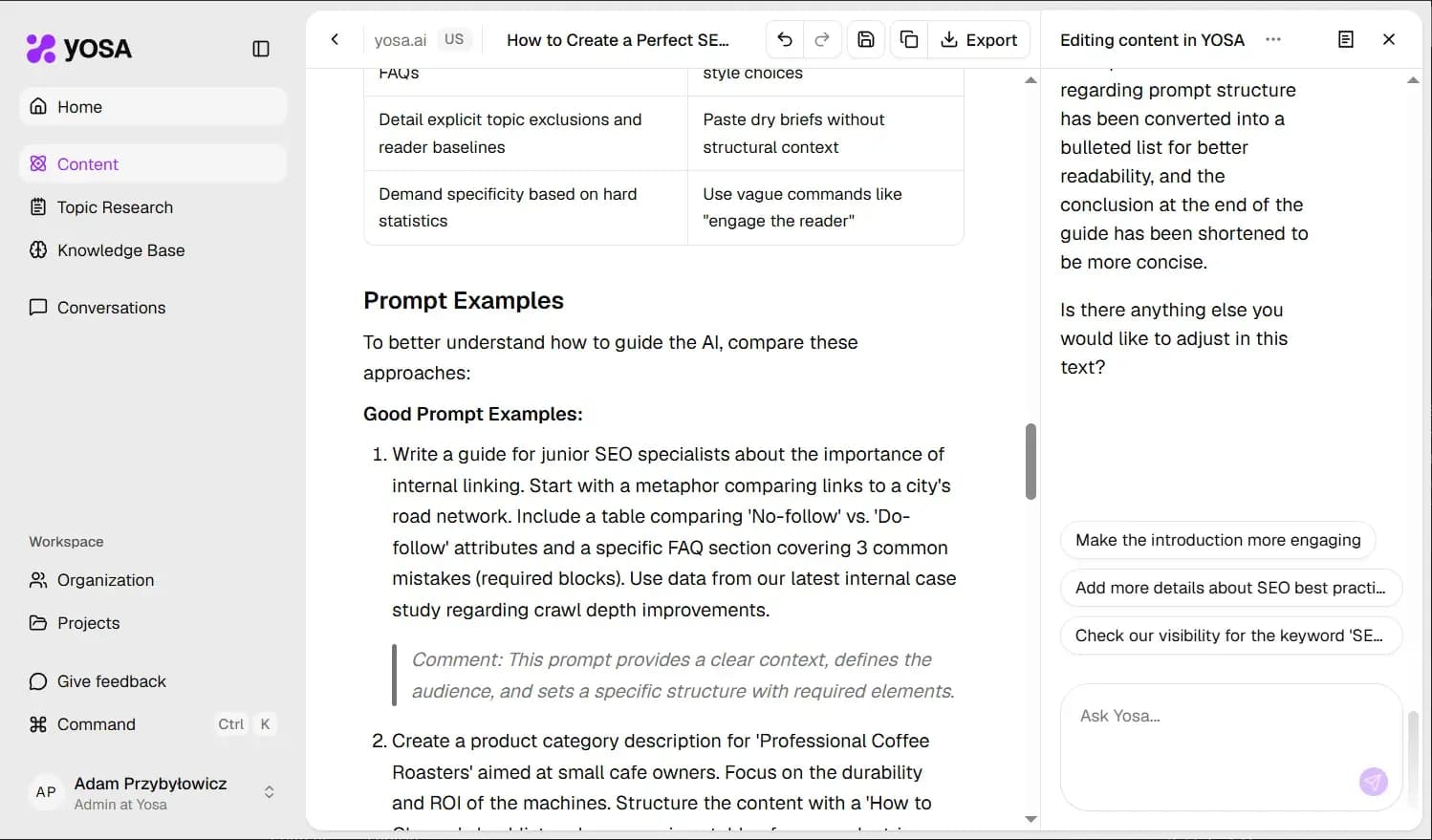Open Projects

[x=153, y=623]
